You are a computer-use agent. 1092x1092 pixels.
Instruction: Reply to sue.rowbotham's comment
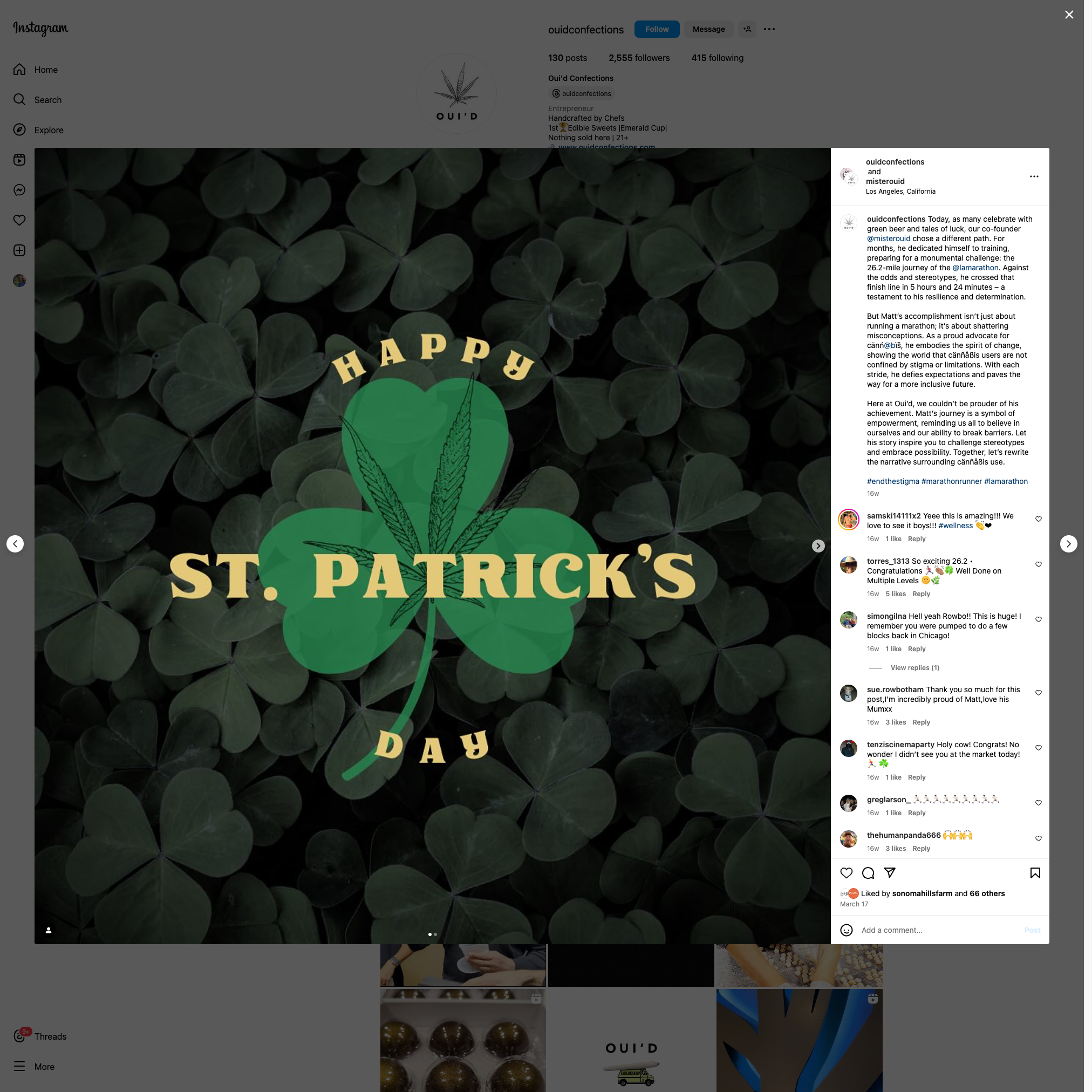click(x=921, y=722)
